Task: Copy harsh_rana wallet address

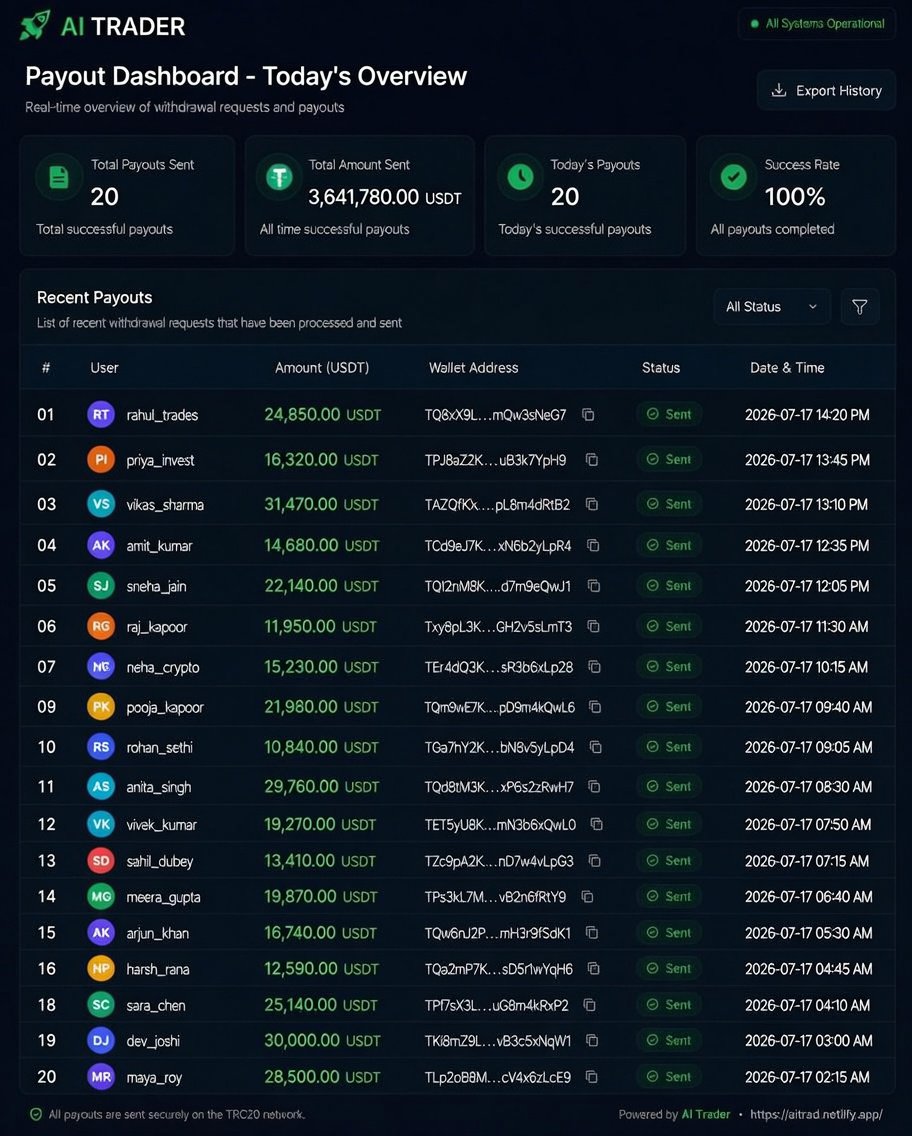Action: click(594, 969)
